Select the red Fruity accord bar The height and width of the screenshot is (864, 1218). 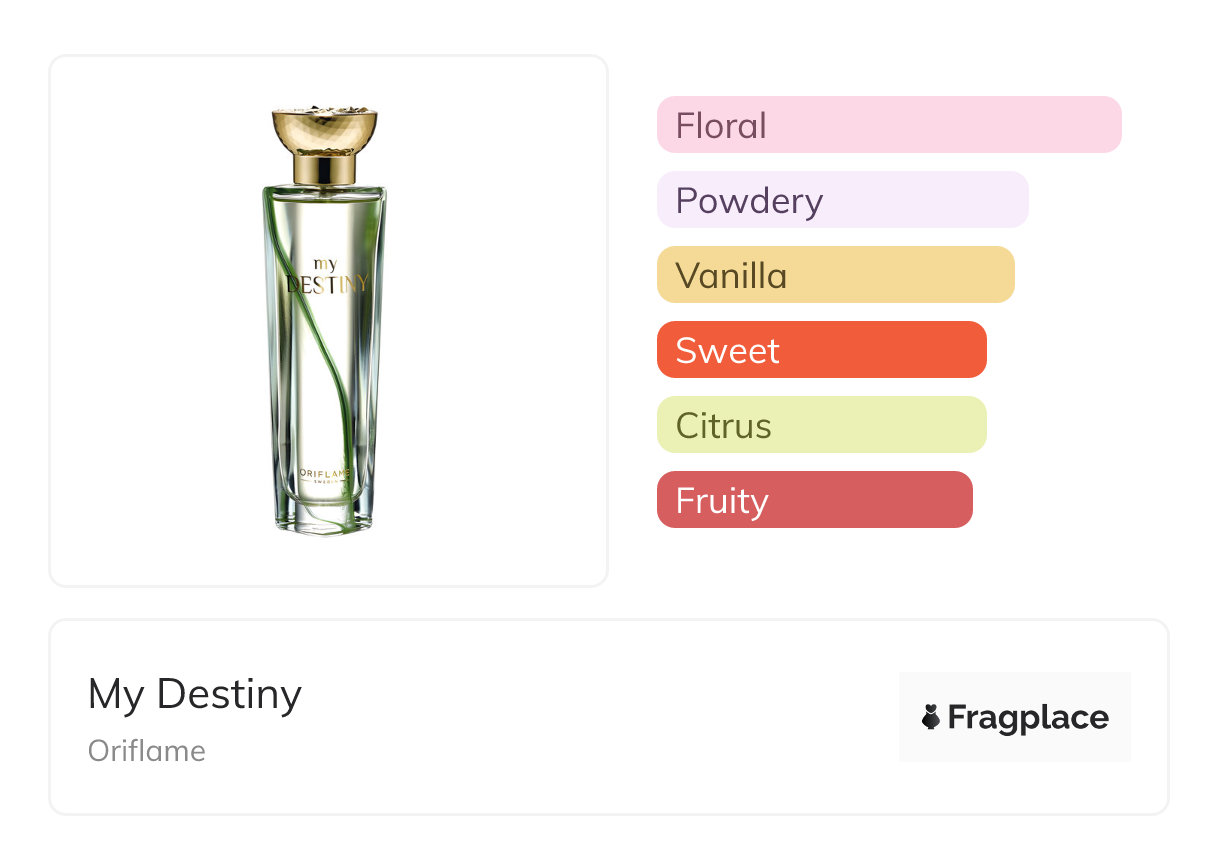point(814,500)
